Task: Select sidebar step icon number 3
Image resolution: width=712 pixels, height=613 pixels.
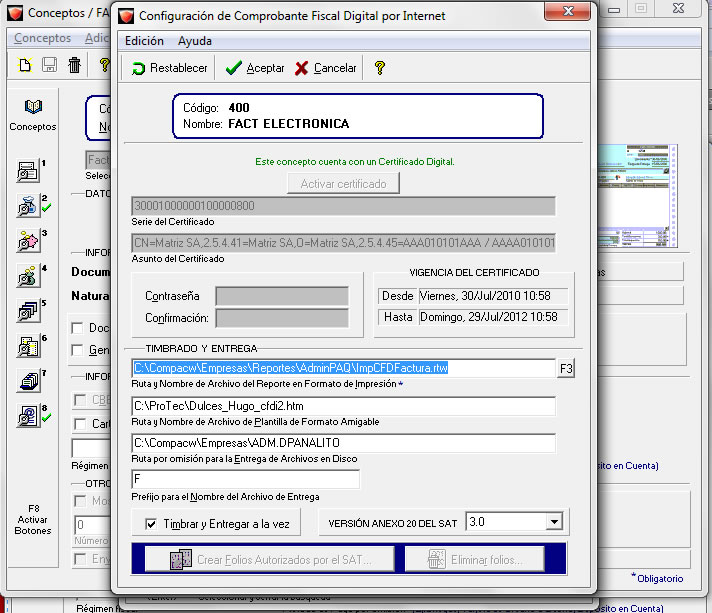Action: [29, 241]
